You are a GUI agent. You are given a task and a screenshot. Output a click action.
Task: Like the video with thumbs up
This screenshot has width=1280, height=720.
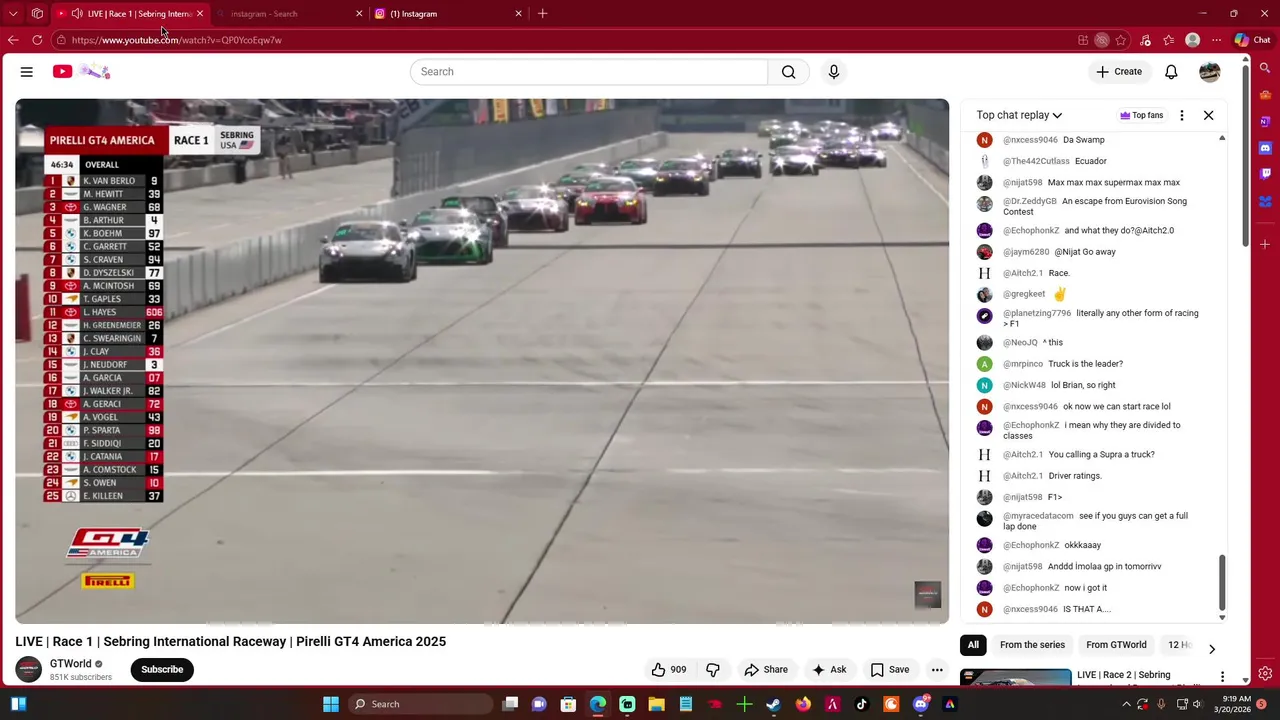click(669, 670)
